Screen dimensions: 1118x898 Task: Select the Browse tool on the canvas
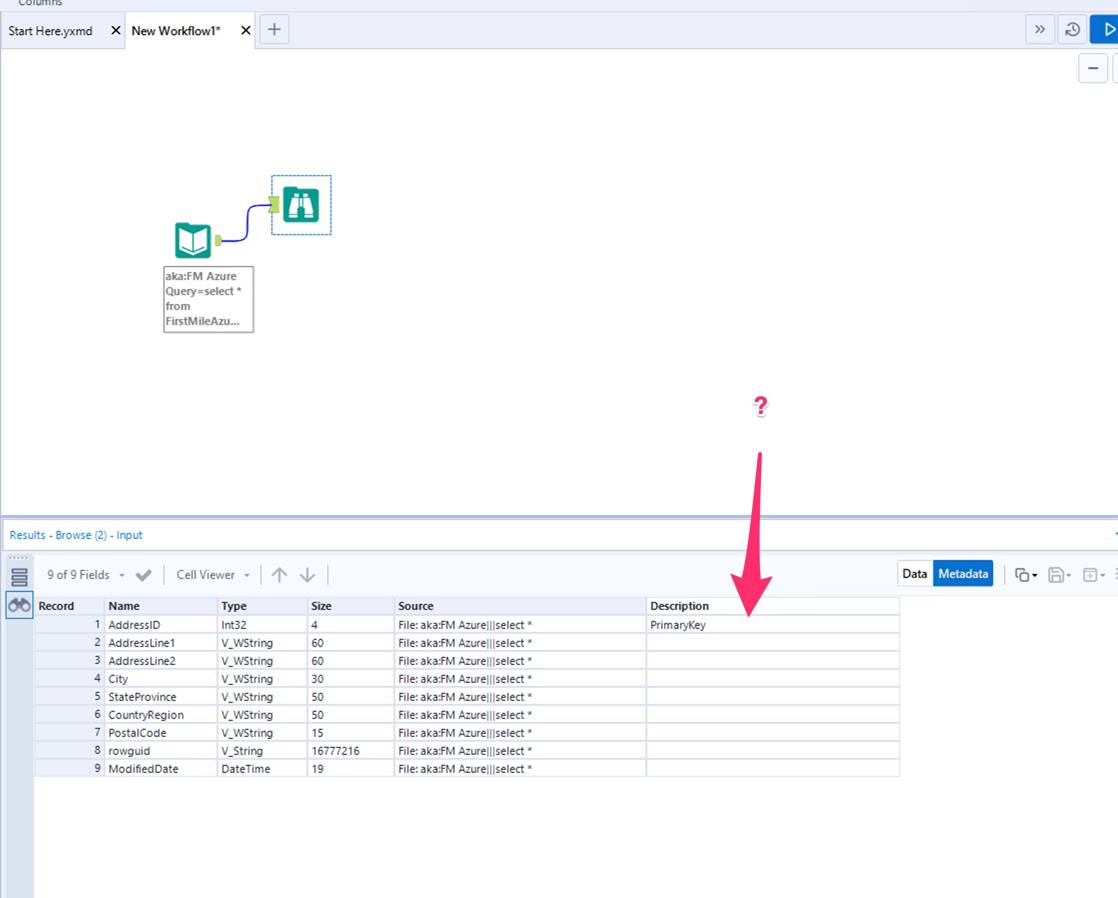coord(301,204)
